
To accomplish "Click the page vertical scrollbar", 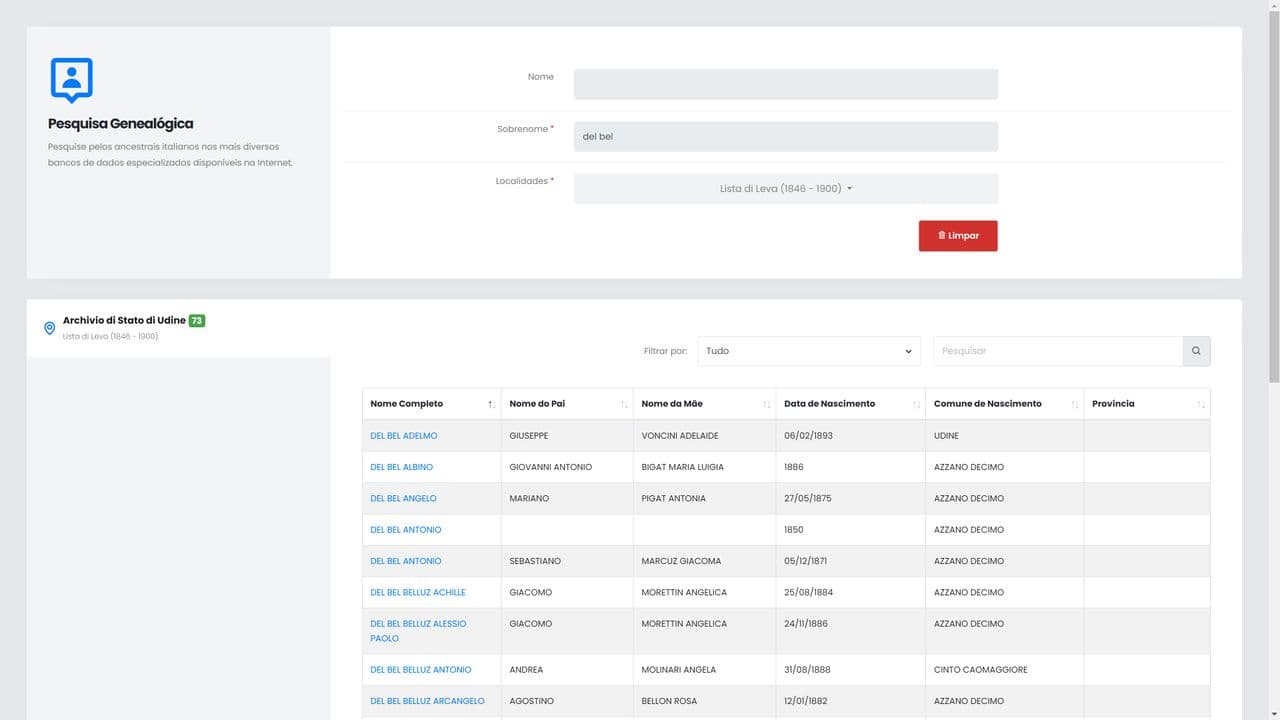I will 1273,200.
